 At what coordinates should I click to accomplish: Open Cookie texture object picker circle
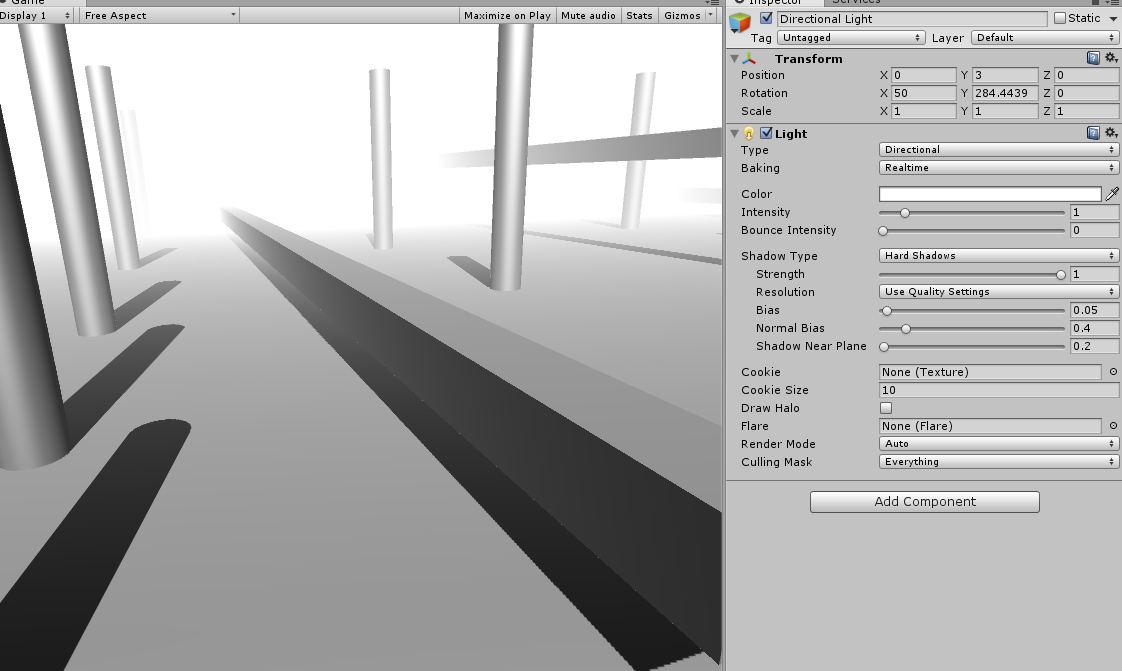1113,372
